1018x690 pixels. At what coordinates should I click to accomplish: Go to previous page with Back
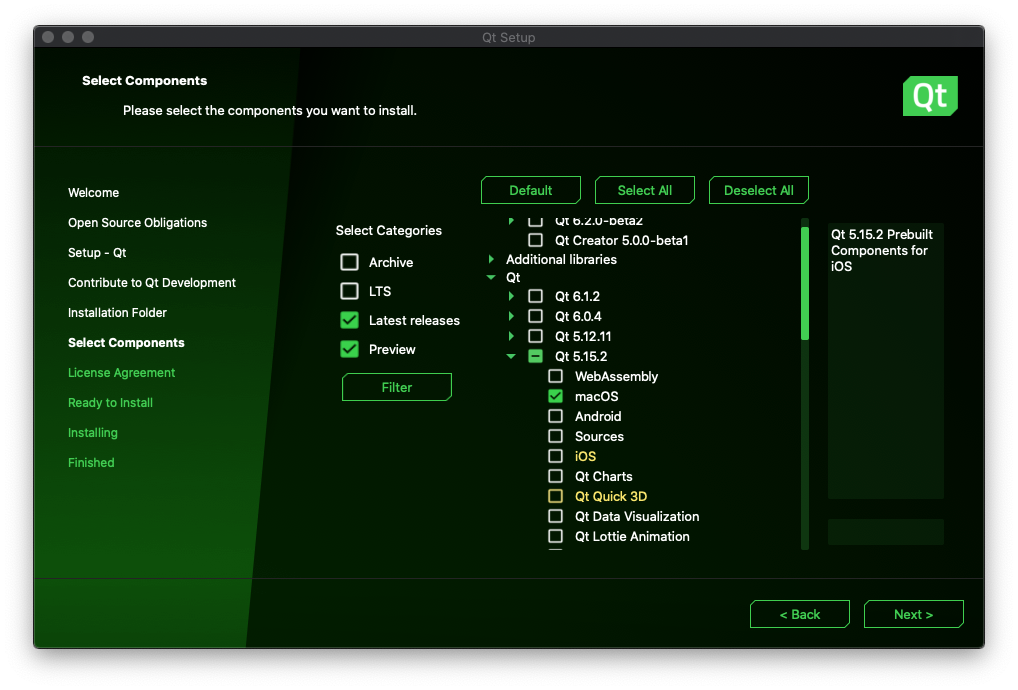coord(800,614)
